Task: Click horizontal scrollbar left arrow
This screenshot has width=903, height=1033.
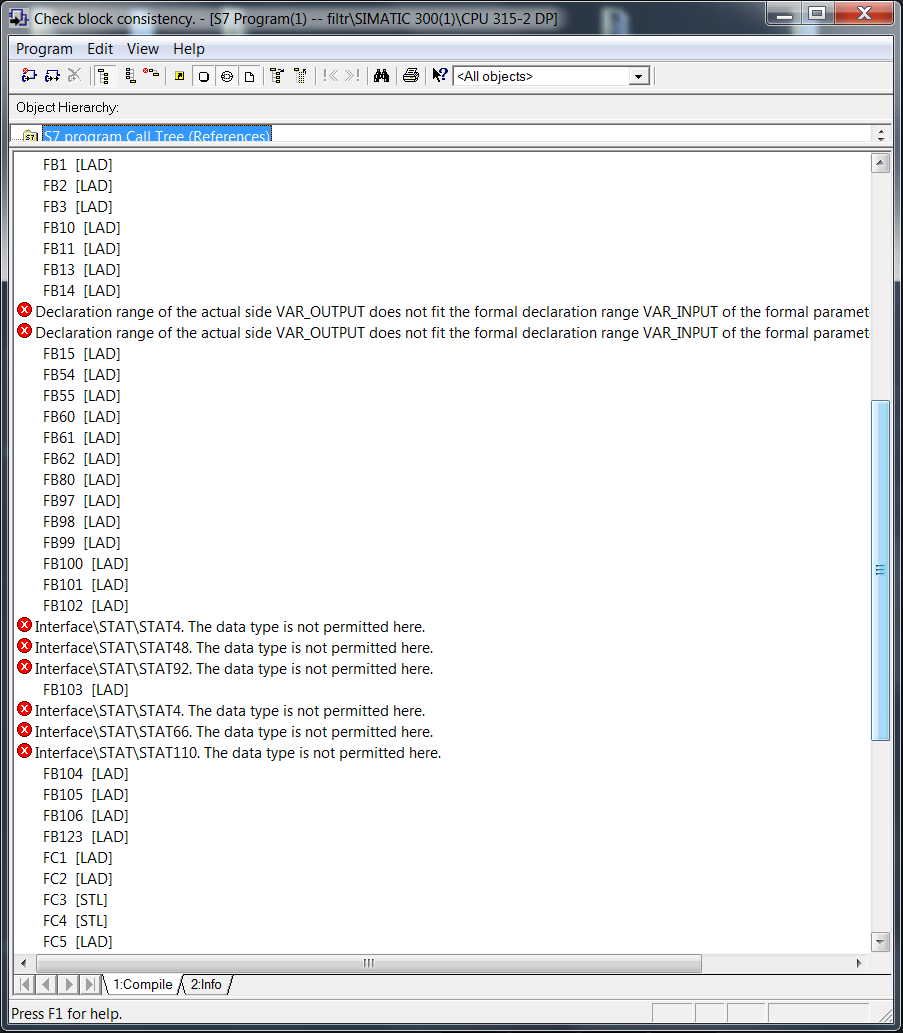Action: (24, 963)
